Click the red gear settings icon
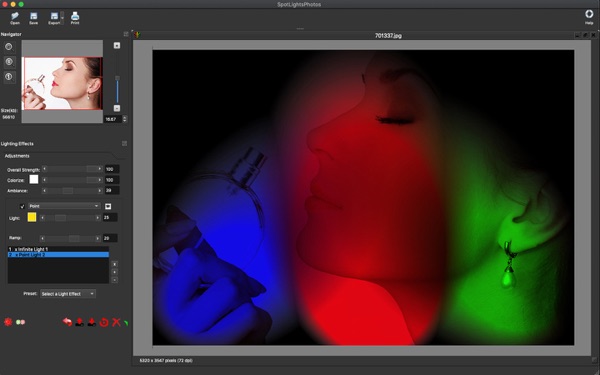The width and height of the screenshot is (600, 375). click(8, 322)
